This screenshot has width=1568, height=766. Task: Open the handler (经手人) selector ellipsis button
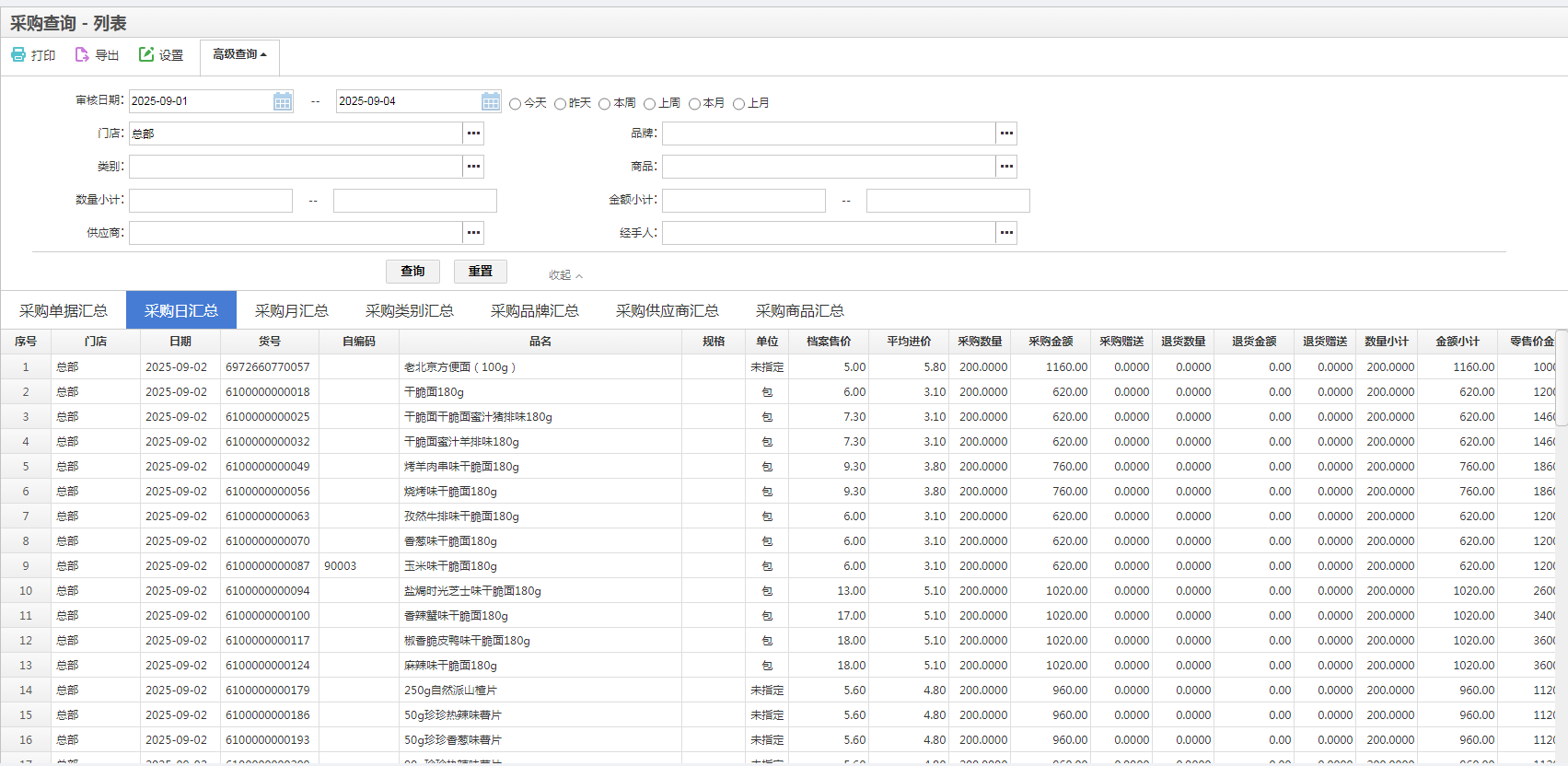(x=1006, y=233)
